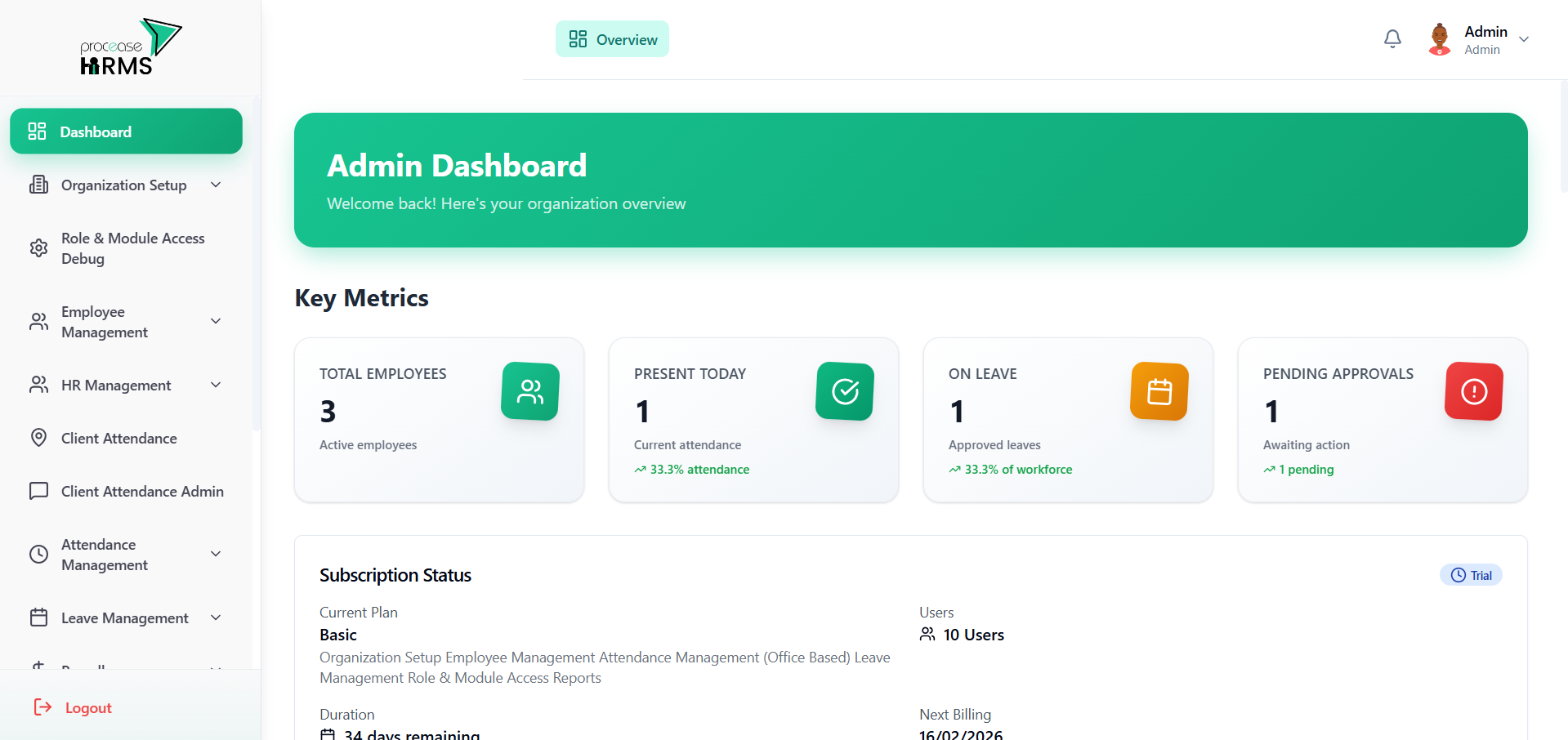
Task: Click the Present Today count
Action: click(x=643, y=411)
